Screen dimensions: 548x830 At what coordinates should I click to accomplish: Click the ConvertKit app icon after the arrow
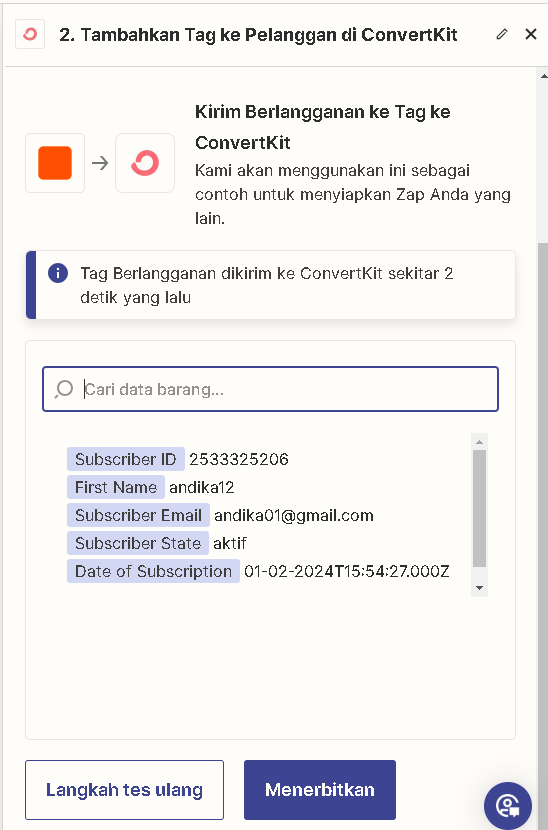[x=145, y=163]
